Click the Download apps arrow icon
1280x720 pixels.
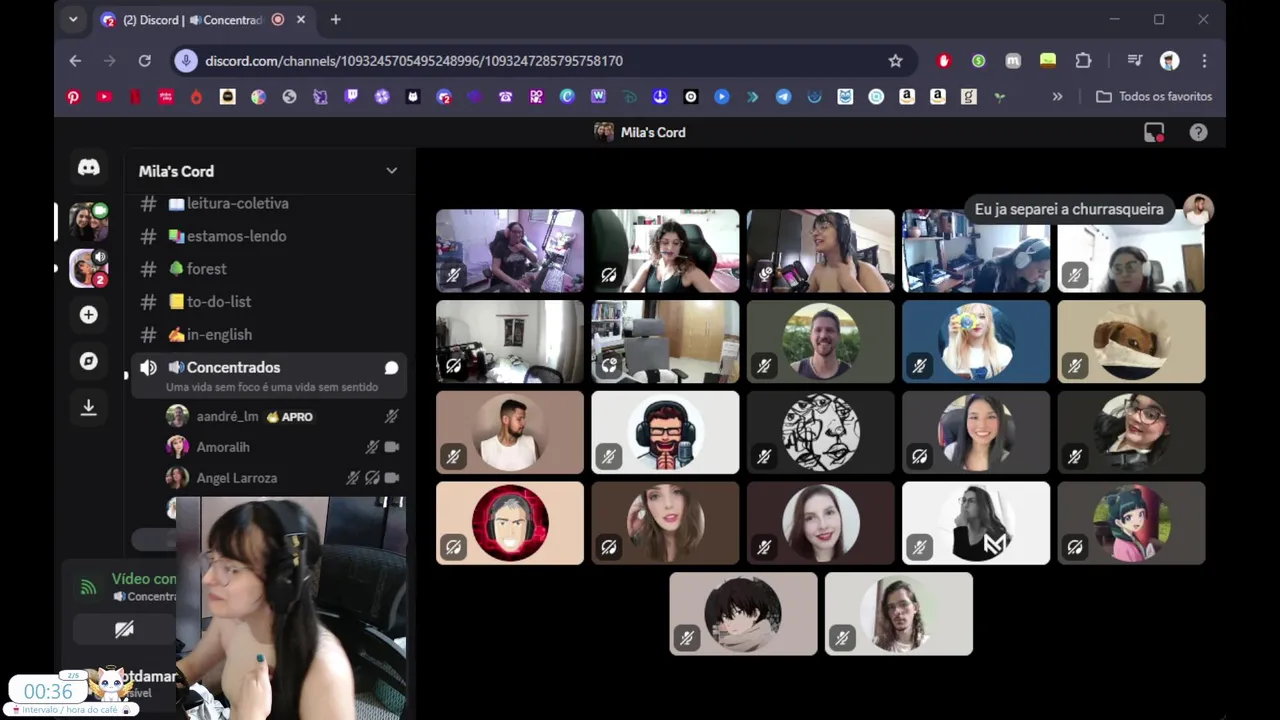[89, 407]
